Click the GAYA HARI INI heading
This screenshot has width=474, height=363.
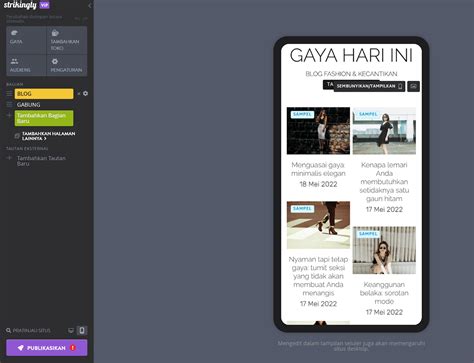pyautogui.click(x=351, y=55)
